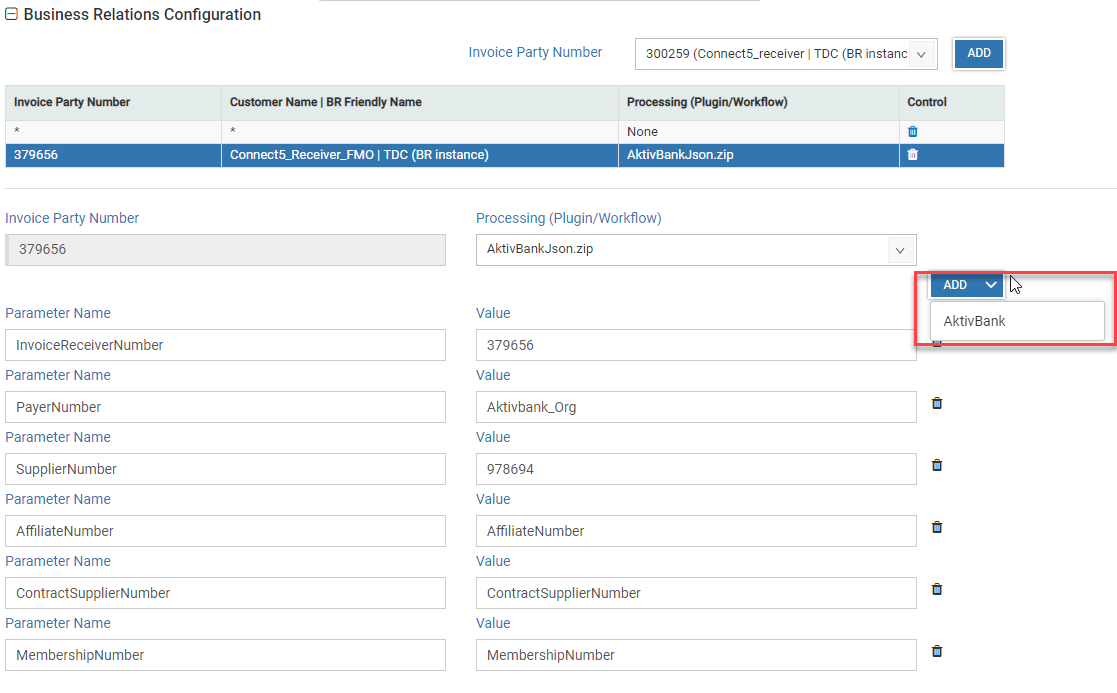
Task: Click the lower ADD split button
Action: [x=953, y=284]
